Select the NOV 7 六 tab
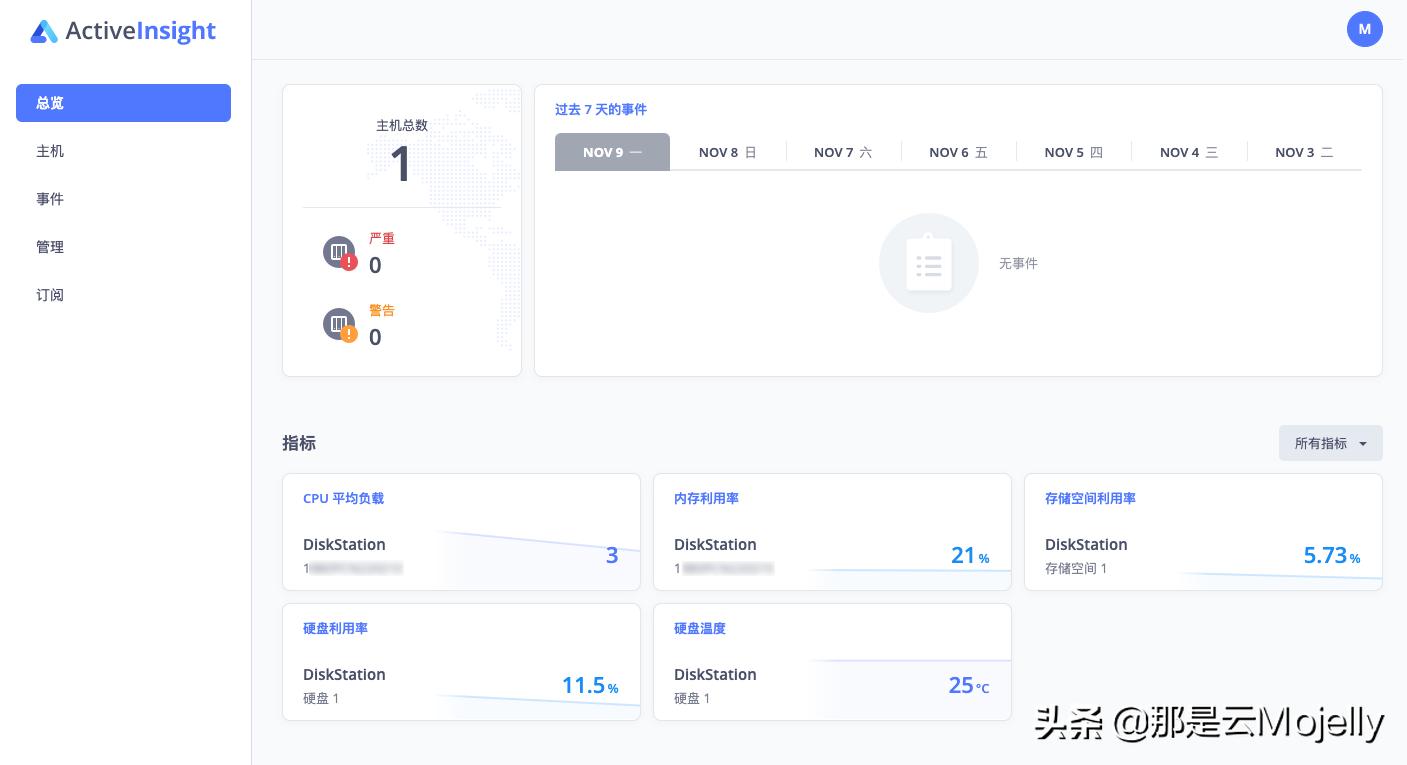 pyautogui.click(x=844, y=152)
